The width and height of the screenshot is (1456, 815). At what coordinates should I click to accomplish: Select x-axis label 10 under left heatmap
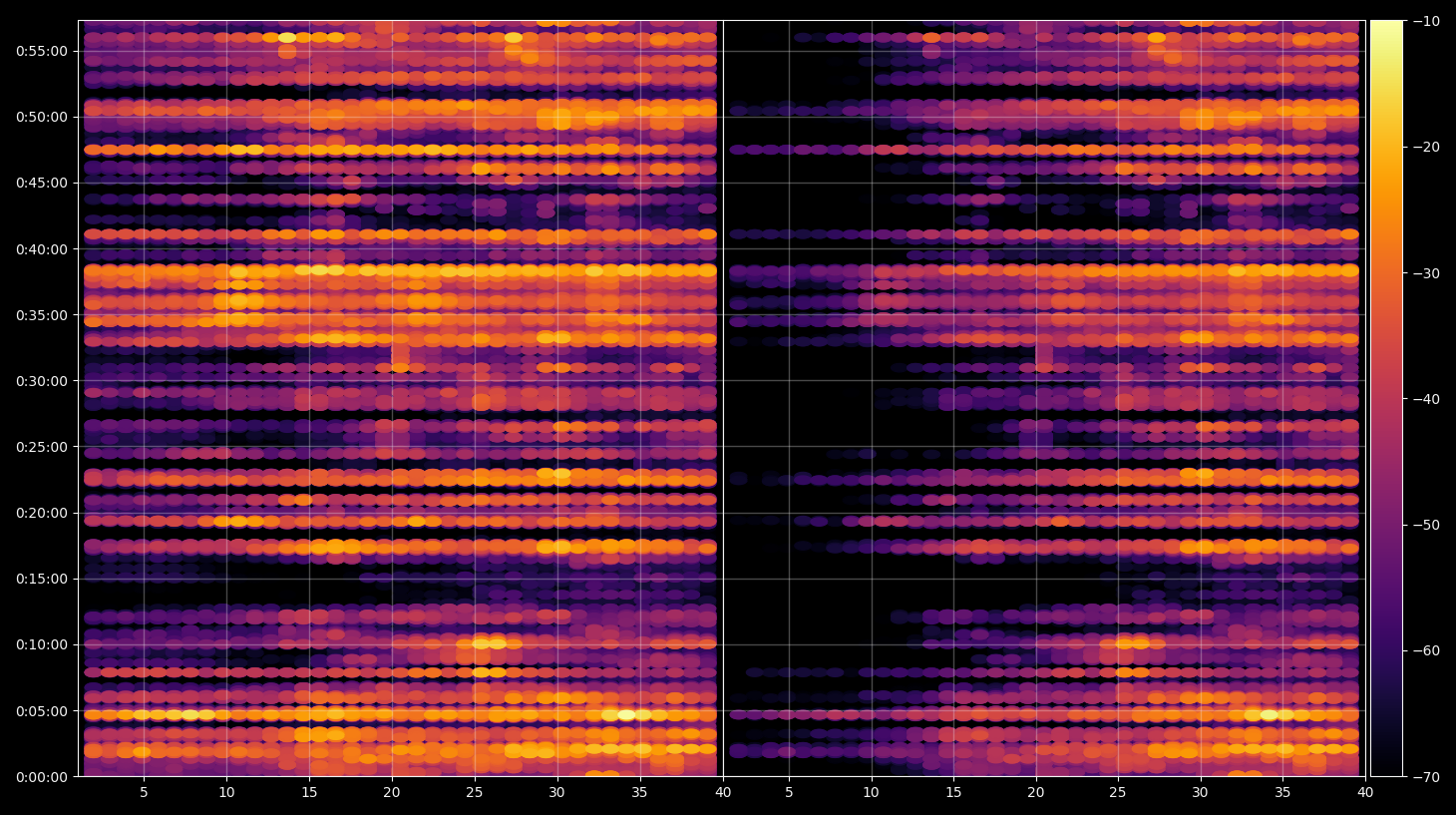tap(226, 793)
